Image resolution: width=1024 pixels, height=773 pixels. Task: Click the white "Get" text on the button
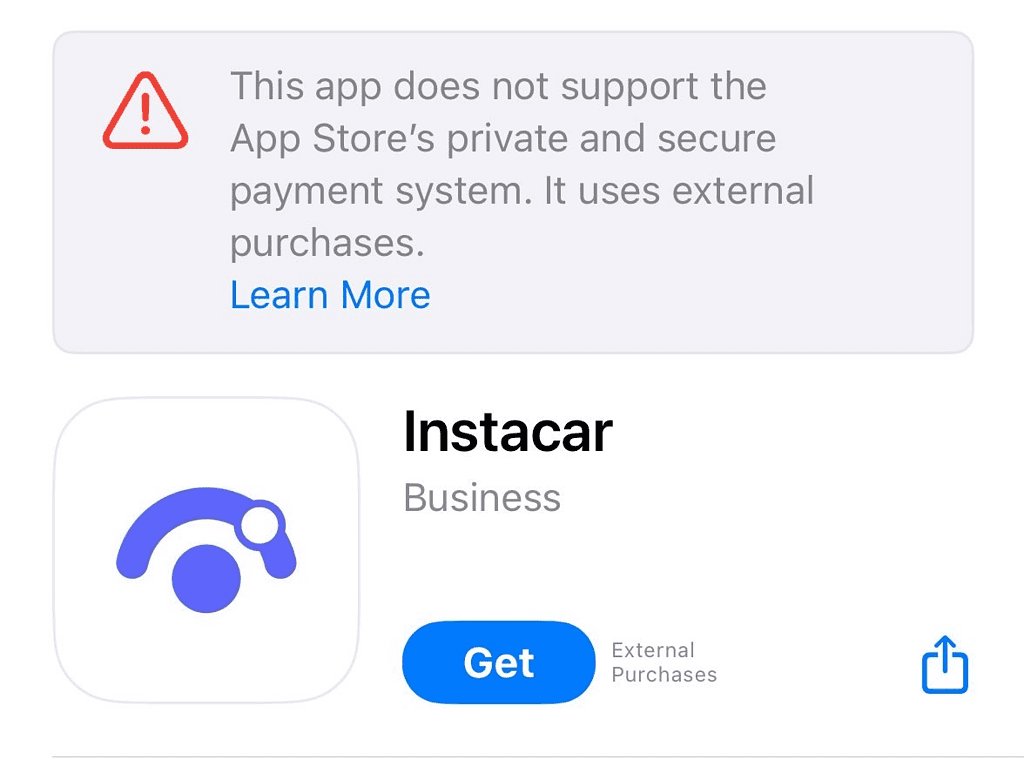[499, 663]
